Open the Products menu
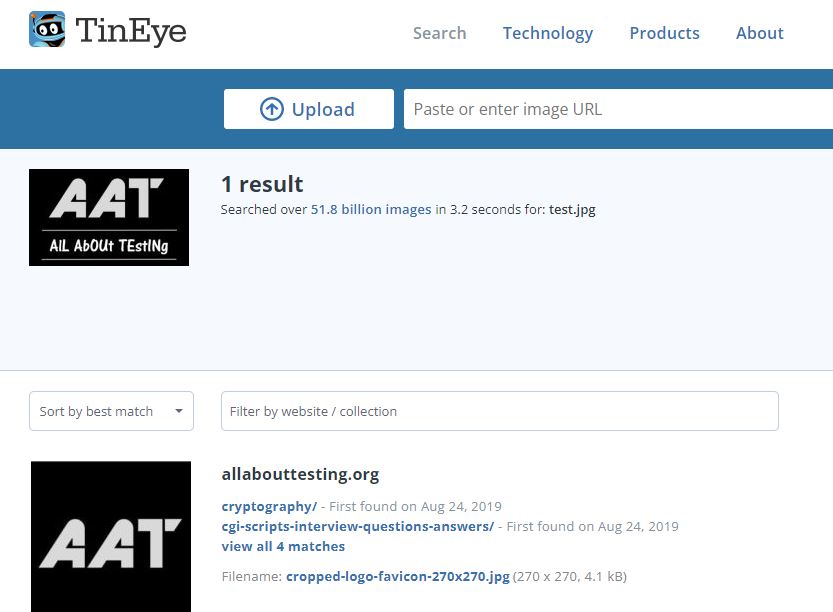833x612 pixels. point(664,33)
